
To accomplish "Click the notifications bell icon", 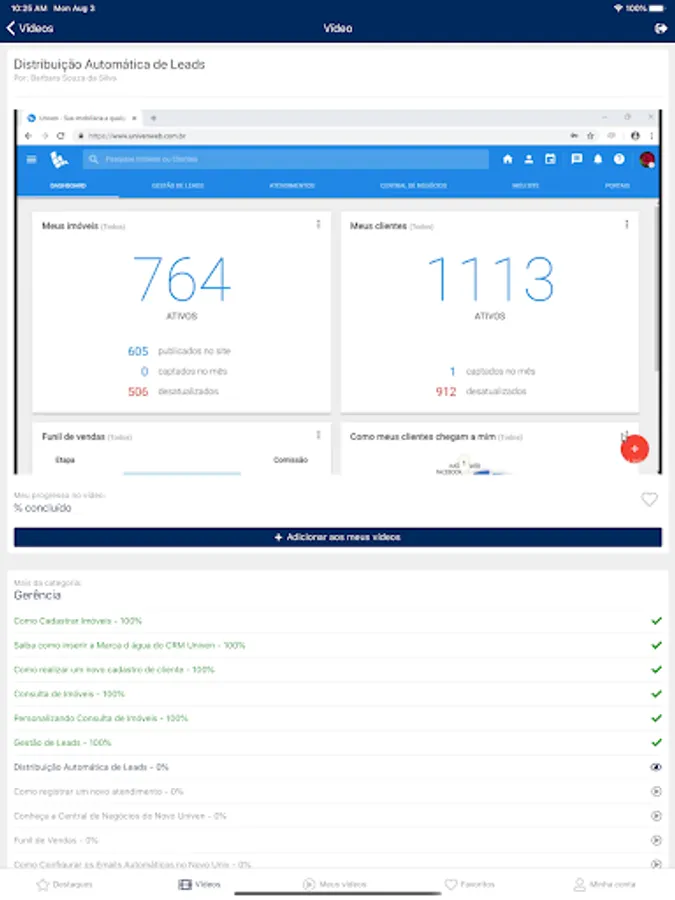I will coord(598,159).
